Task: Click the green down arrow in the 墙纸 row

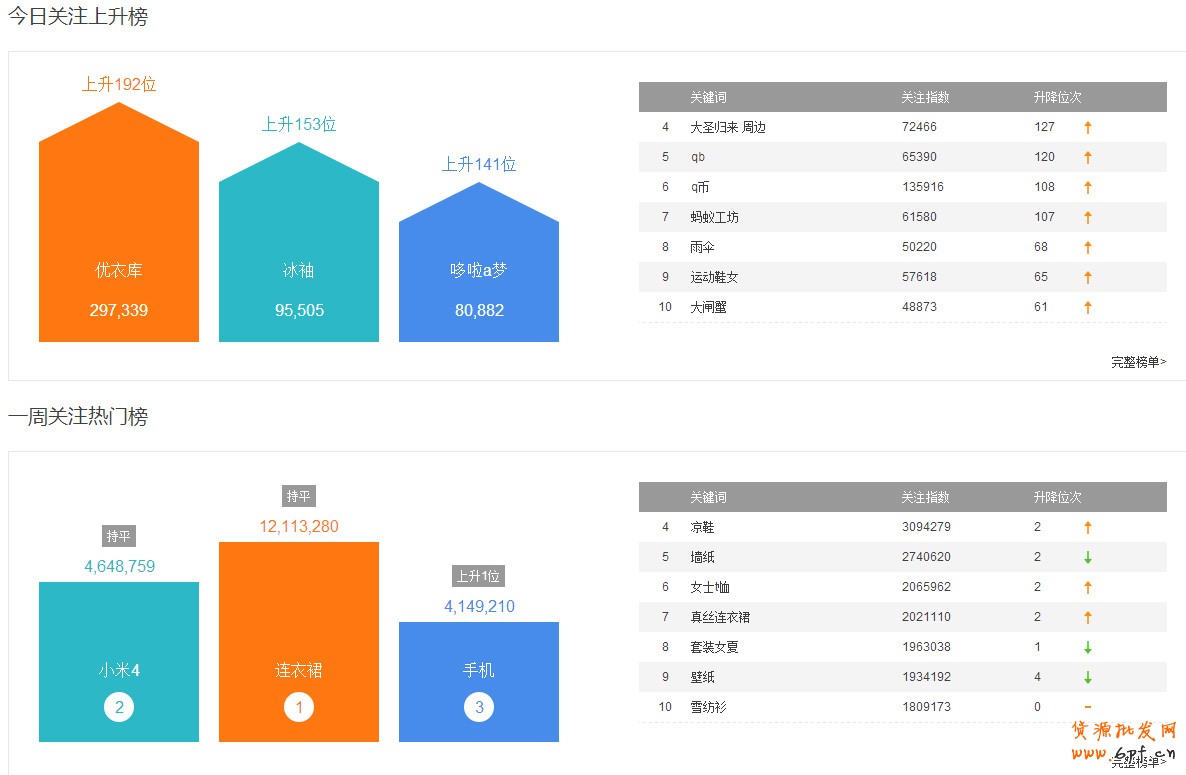Action: click(x=1088, y=557)
